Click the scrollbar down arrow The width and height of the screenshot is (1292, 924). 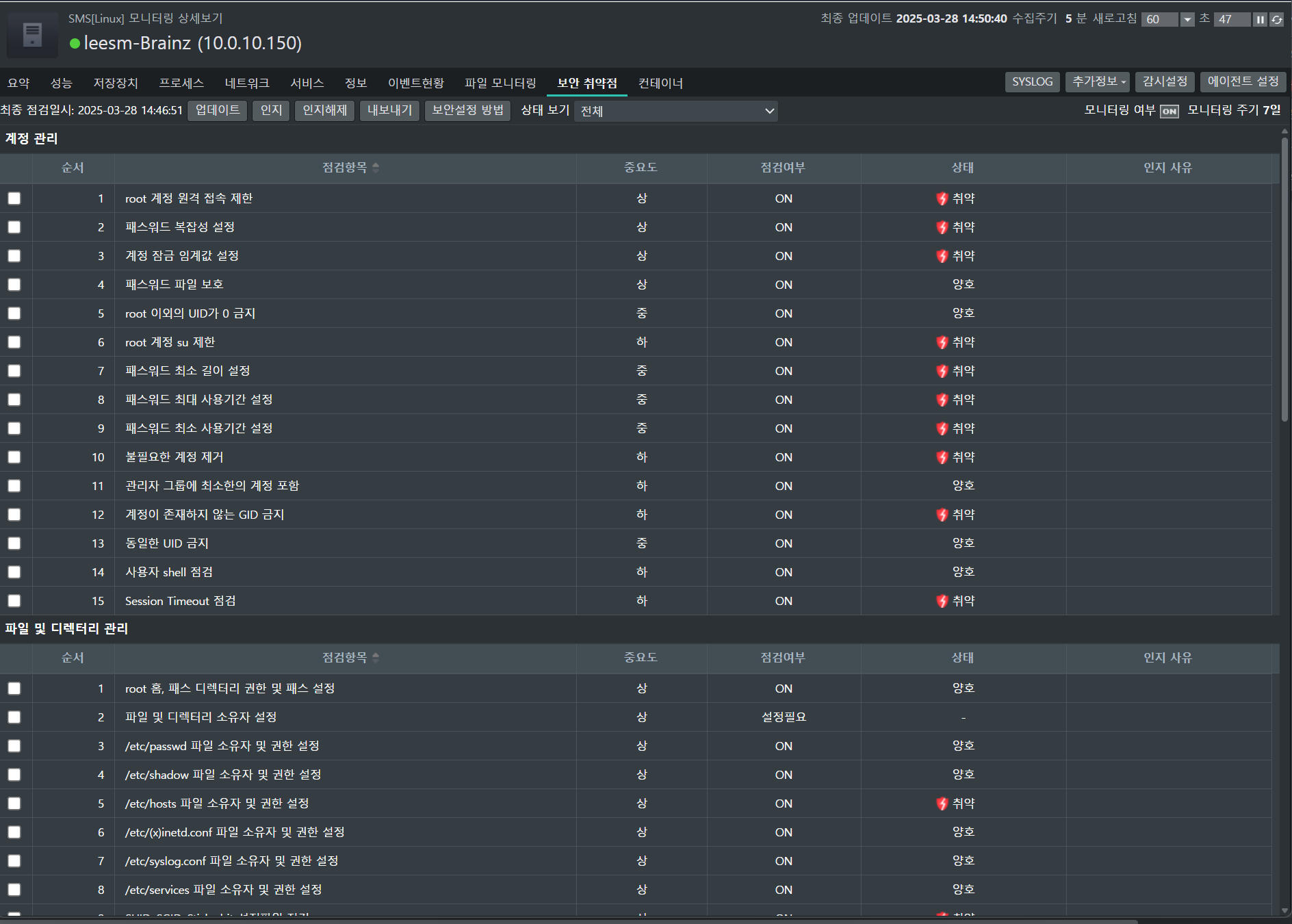pyautogui.click(x=1285, y=911)
